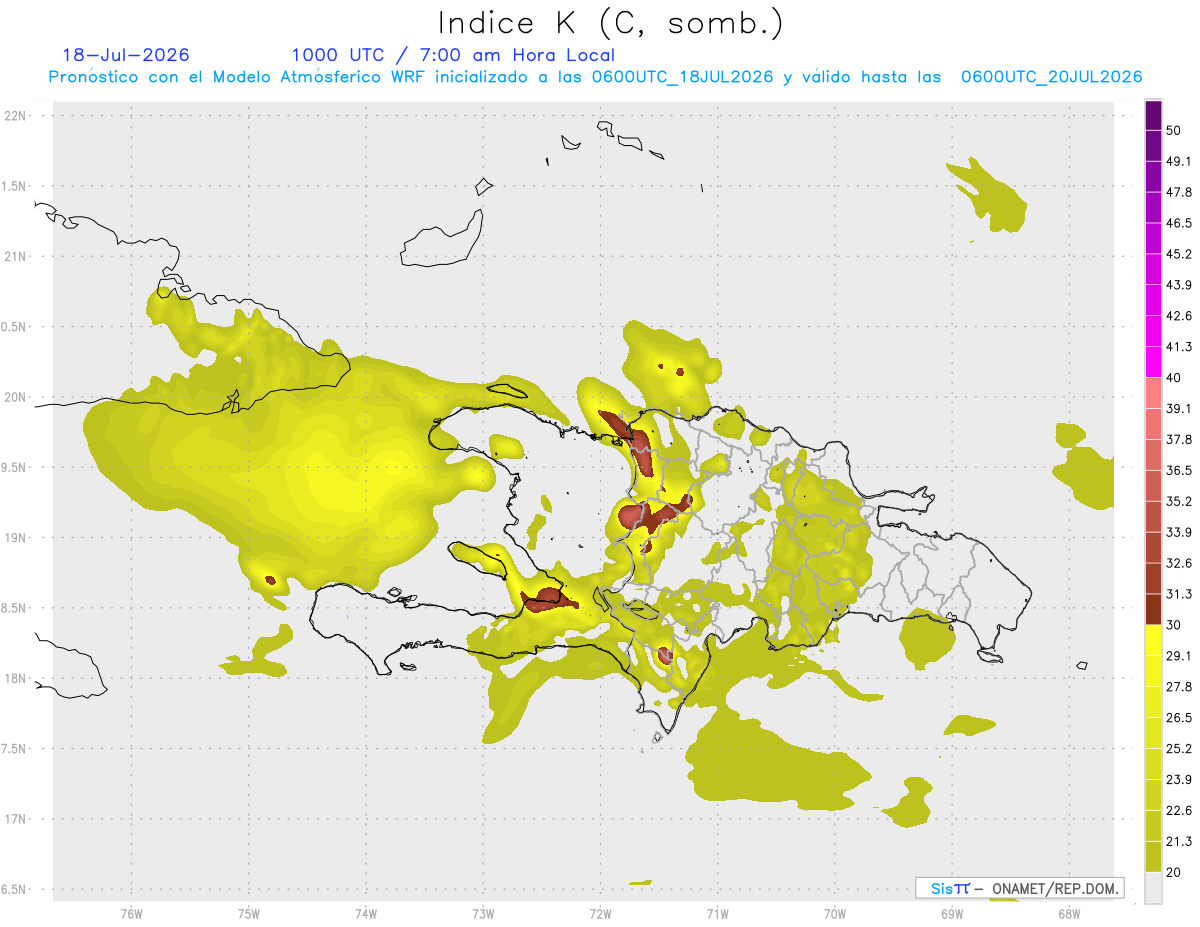Viewport: 1200px width, 927px height.
Task: Click the '21N' latitude label
Action: [x=16, y=256]
